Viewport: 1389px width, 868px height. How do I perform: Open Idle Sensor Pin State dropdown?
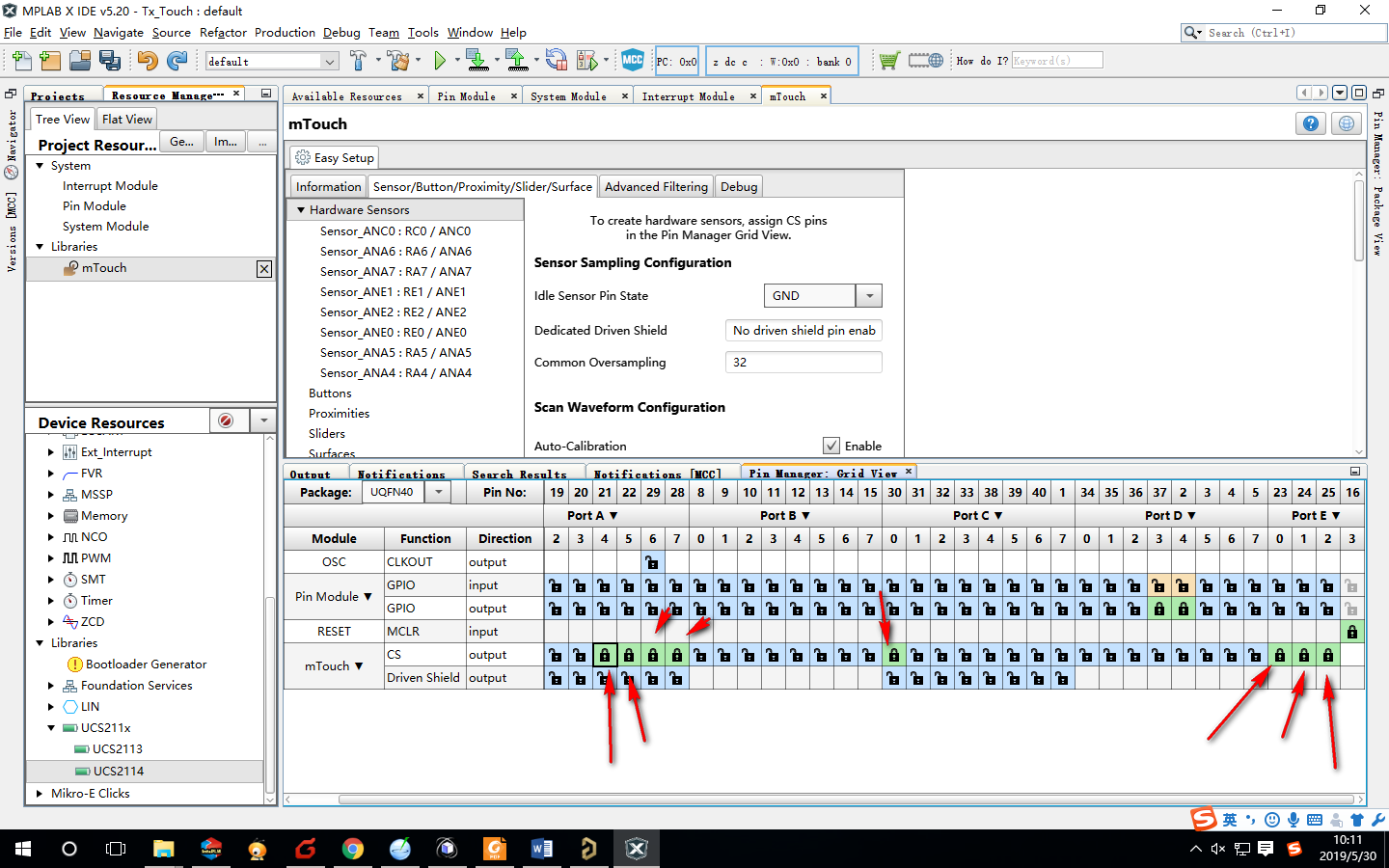coord(869,296)
